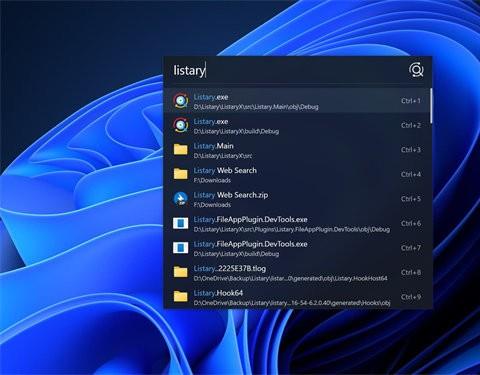Click F:\Downloads path under Listary Web Search folder

click(212, 180)
